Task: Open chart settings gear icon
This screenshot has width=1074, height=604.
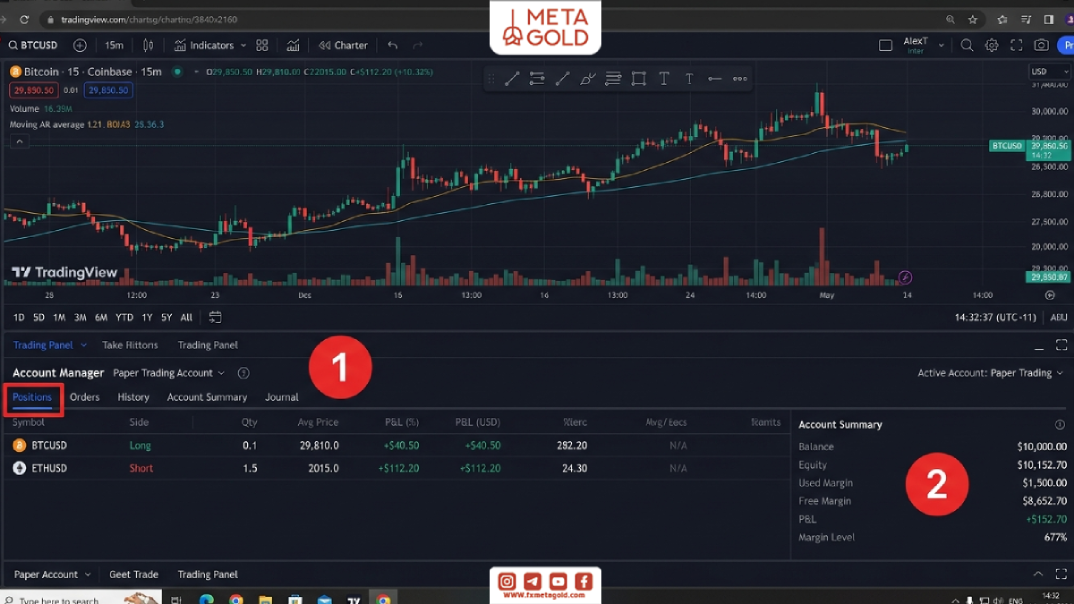Action: point(991,45)
